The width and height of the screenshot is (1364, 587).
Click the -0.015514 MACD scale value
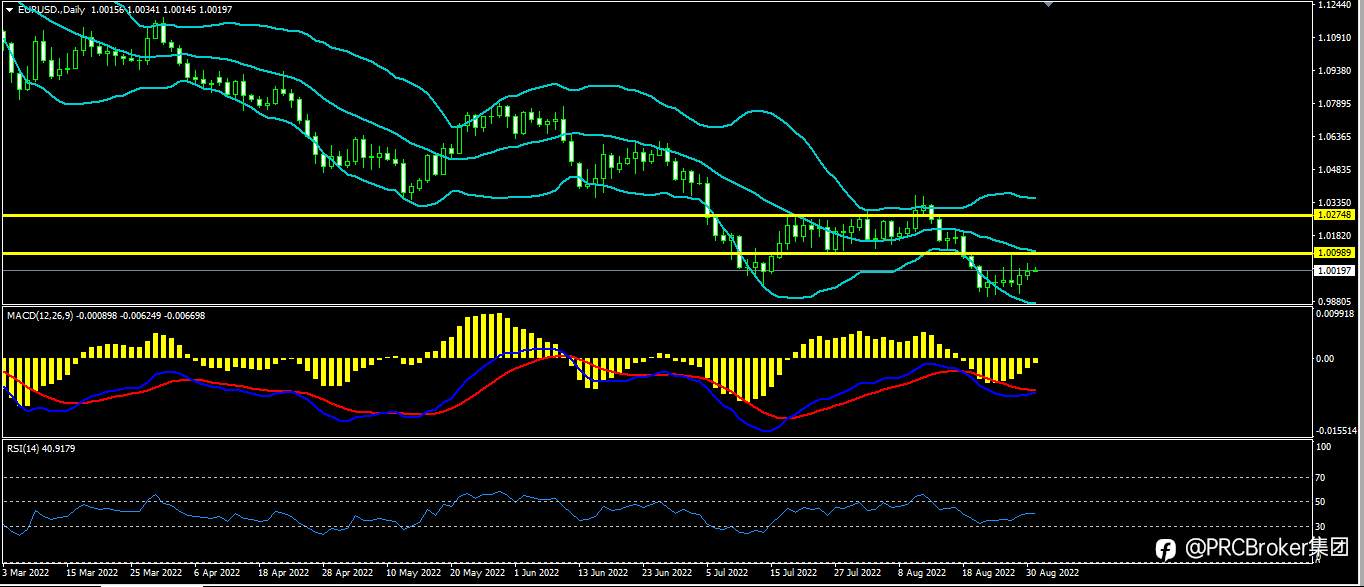(1336, 431)
